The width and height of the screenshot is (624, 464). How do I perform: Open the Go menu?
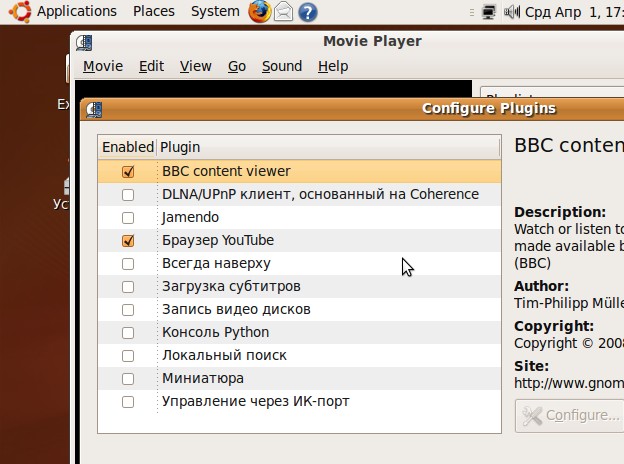point(237,66)
